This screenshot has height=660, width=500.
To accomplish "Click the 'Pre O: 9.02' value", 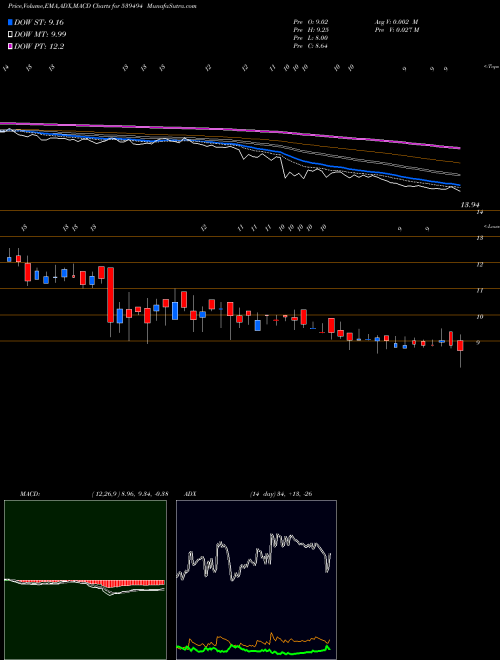I will click(x=311, y=22).
